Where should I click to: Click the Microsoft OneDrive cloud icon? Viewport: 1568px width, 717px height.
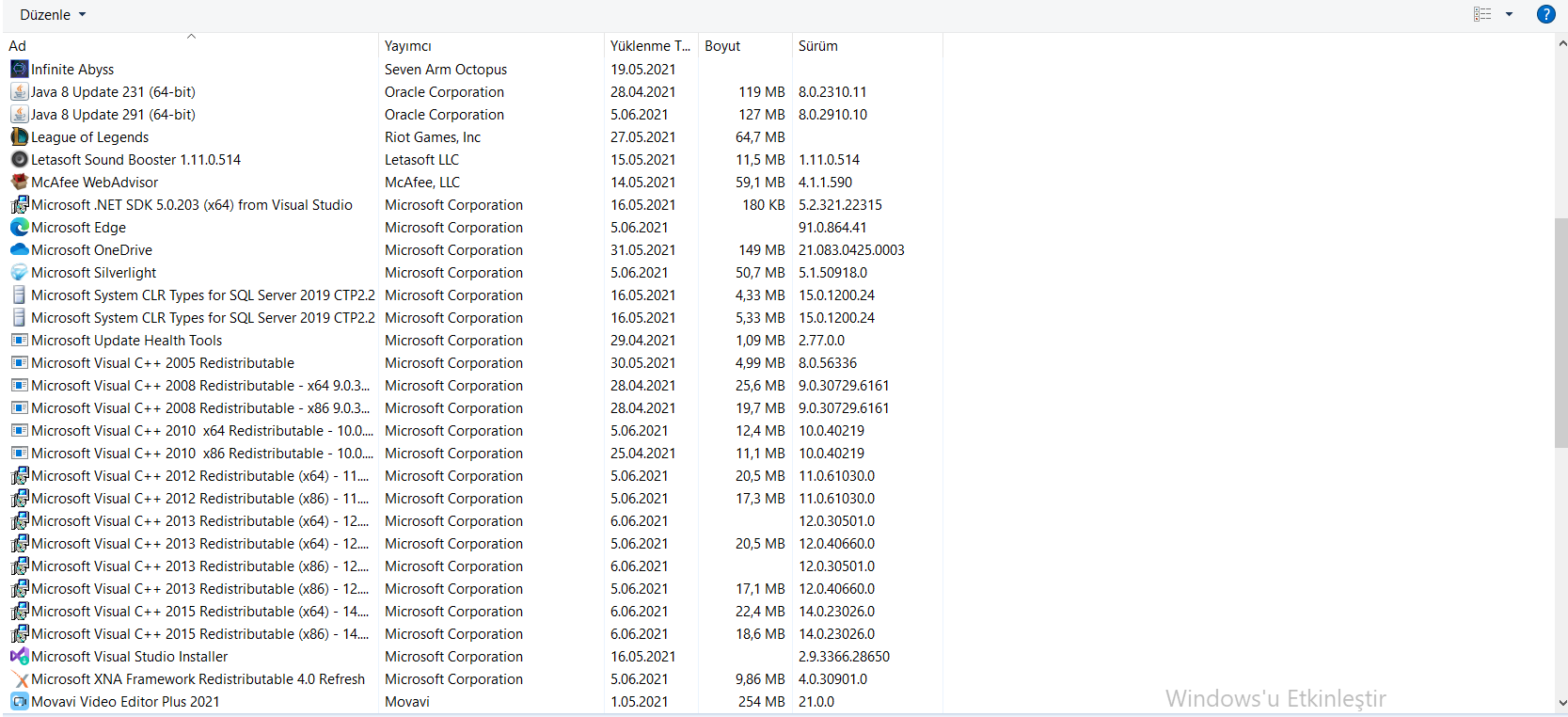tap(19, 249)
